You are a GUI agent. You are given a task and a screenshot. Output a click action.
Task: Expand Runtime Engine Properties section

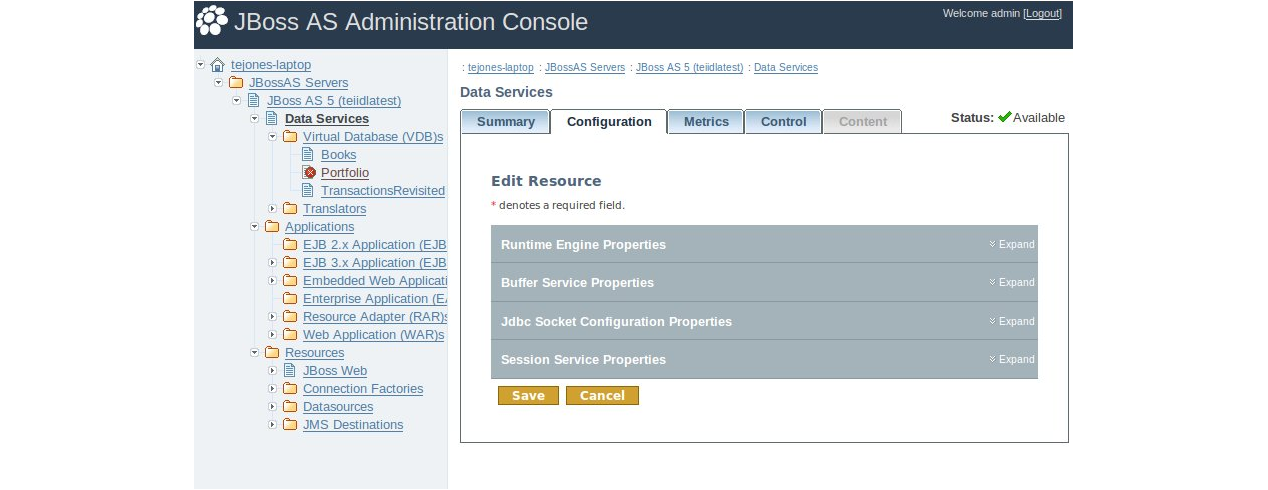1012,245
